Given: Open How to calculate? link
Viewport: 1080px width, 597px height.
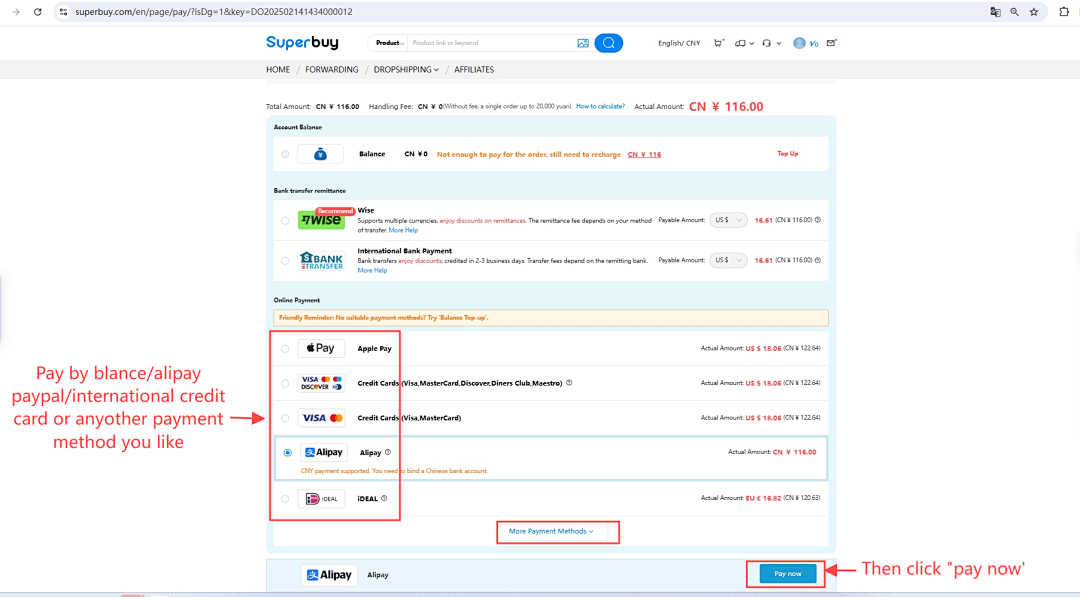Looking at the screenshot, I should pyautogui.click(x=601, y=106).
